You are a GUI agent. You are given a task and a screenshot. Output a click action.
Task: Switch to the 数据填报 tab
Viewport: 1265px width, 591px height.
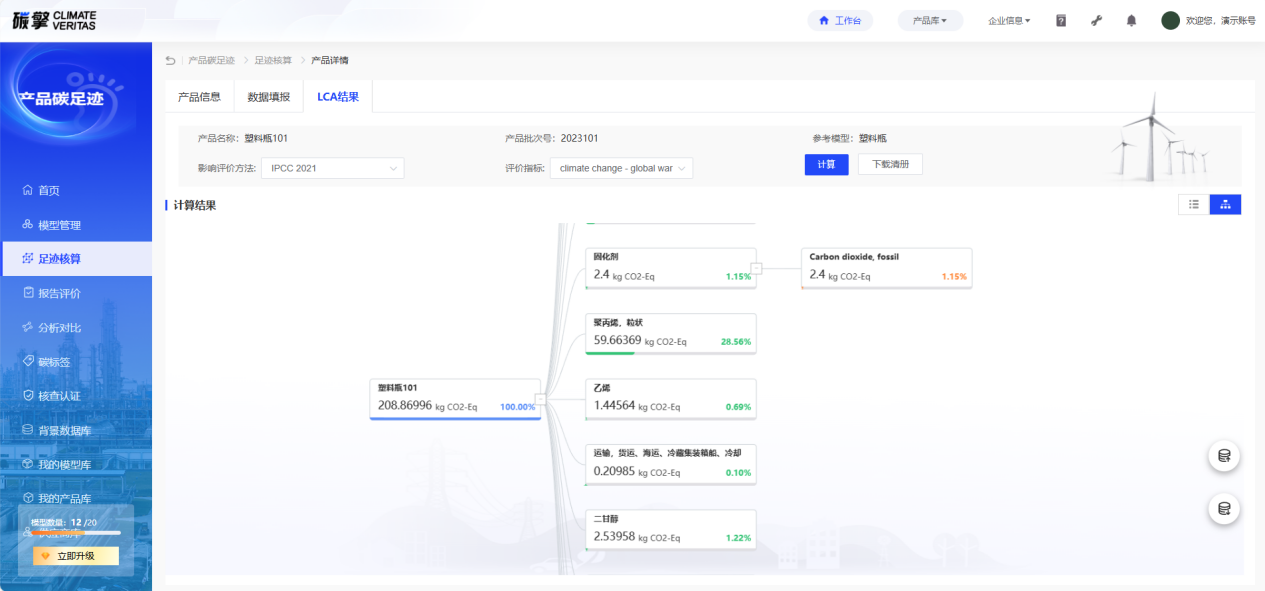(269, 97)
